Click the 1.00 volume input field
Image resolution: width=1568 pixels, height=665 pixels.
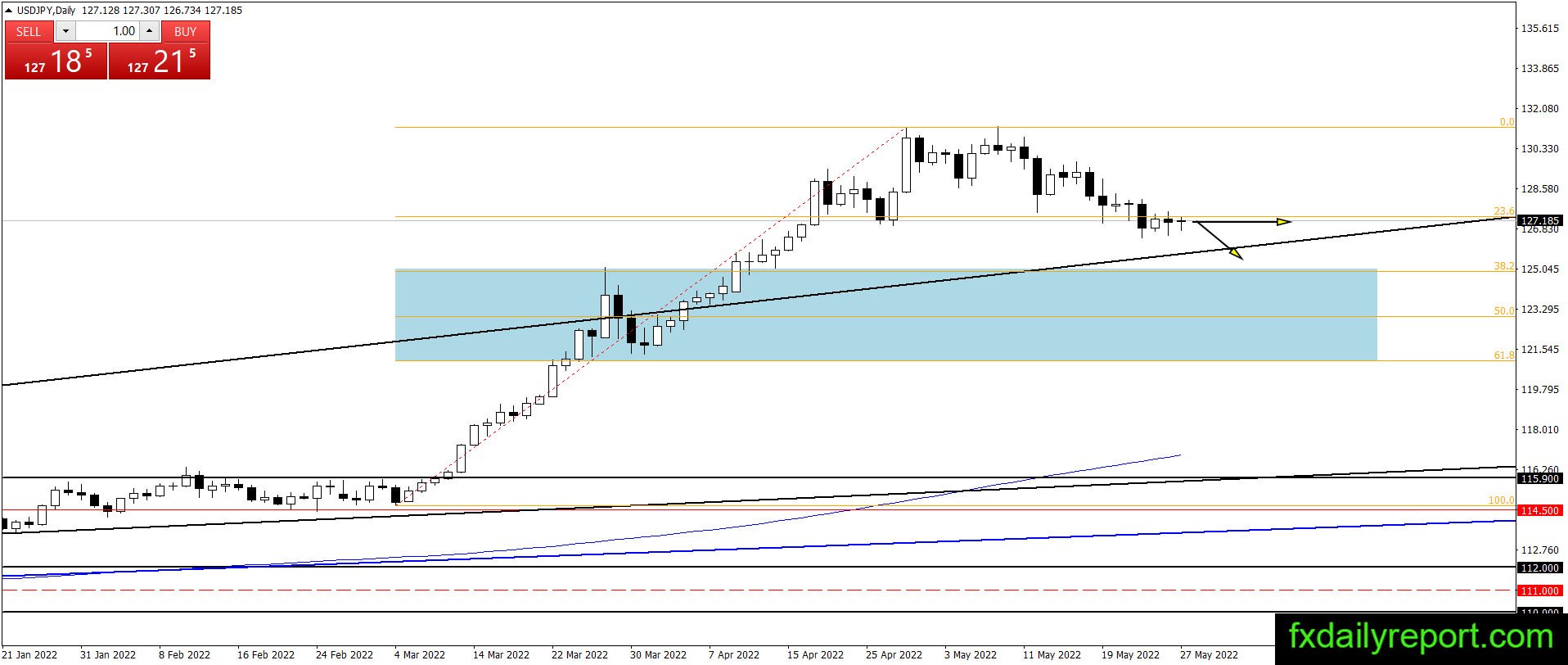click(107, 31)
